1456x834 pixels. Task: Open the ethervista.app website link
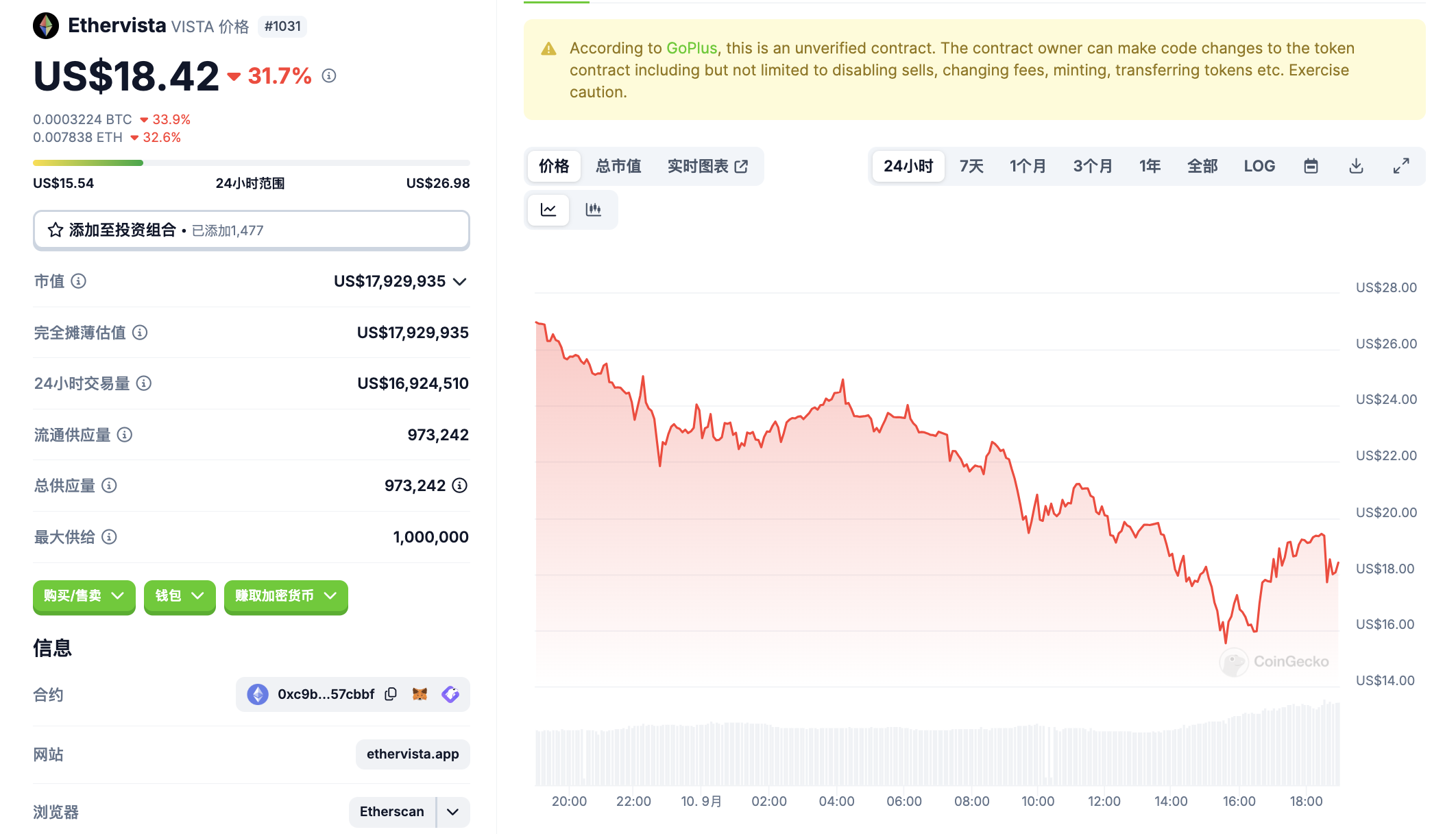413,754
